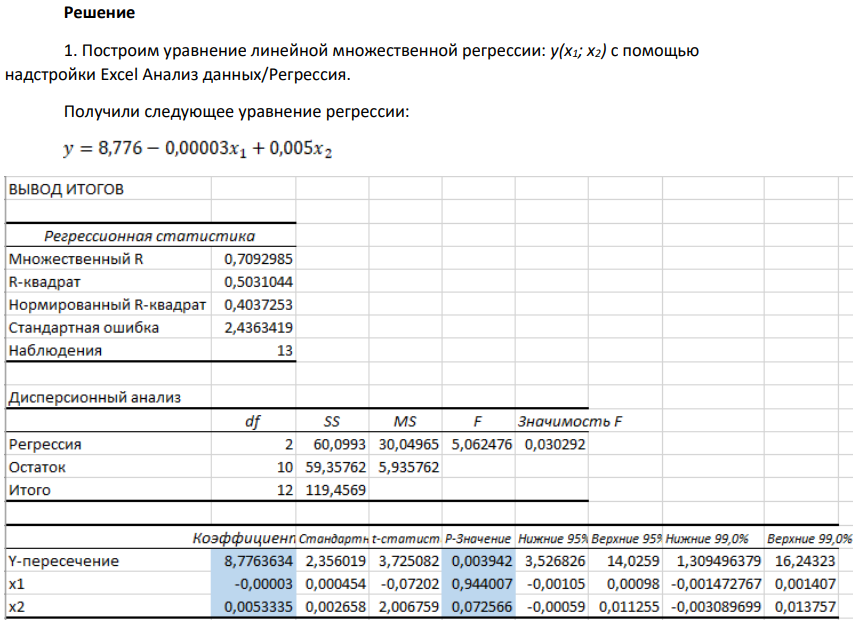Screen dimensions: 853x620
Task: Select MS value 30,04965
Action: coord(409,444)
